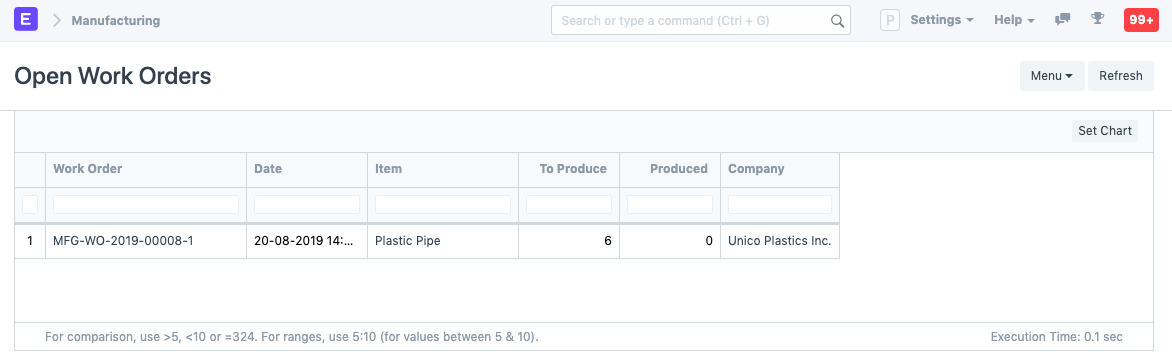Image resolution: width=1172 pixels, height=361 pixels.
Task: Select the MFG-WO-2019-00008-1 work order cell
Action: [146, 241]
